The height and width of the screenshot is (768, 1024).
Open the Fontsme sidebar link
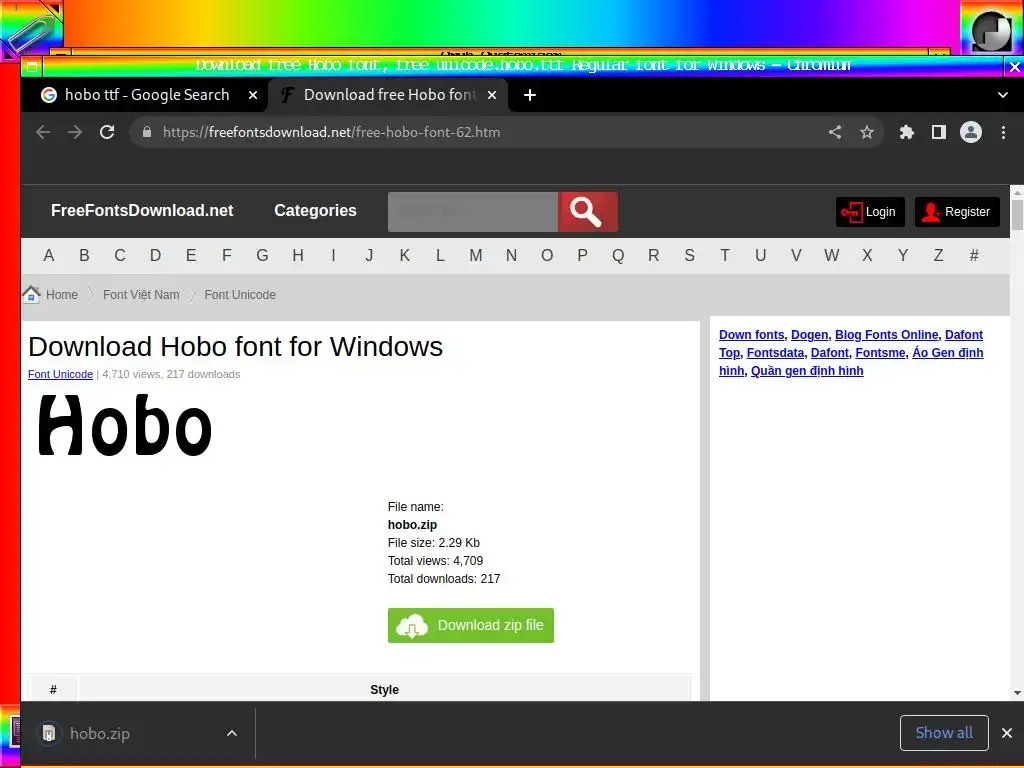click(880, 353)
